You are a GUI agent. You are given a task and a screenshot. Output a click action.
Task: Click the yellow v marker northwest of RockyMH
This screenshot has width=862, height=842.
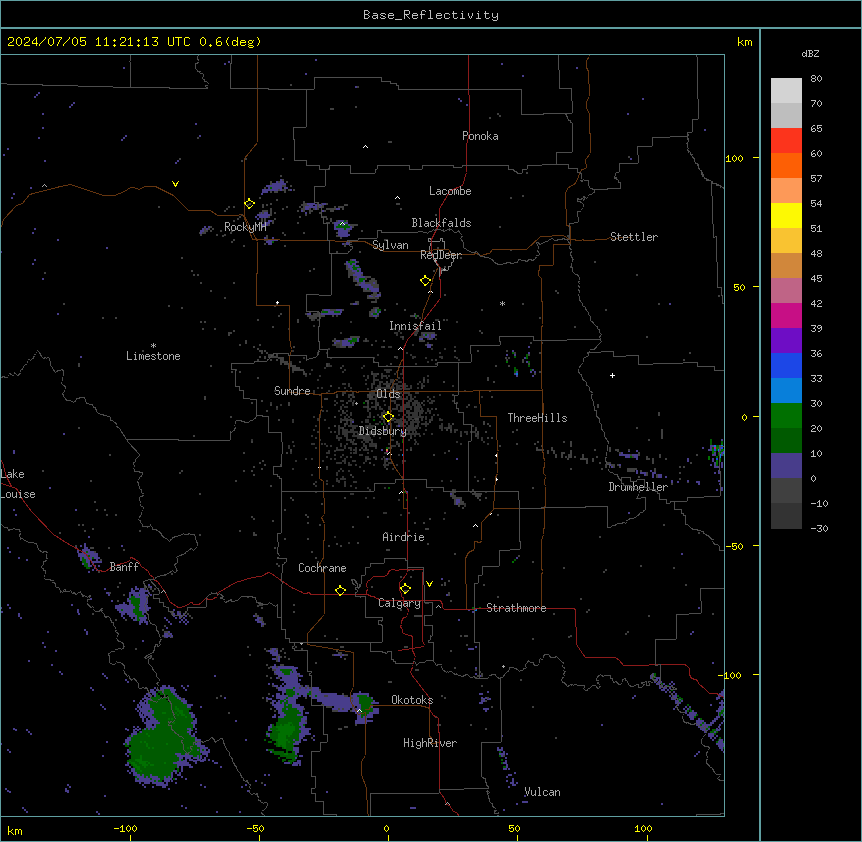tap(175, 184)
